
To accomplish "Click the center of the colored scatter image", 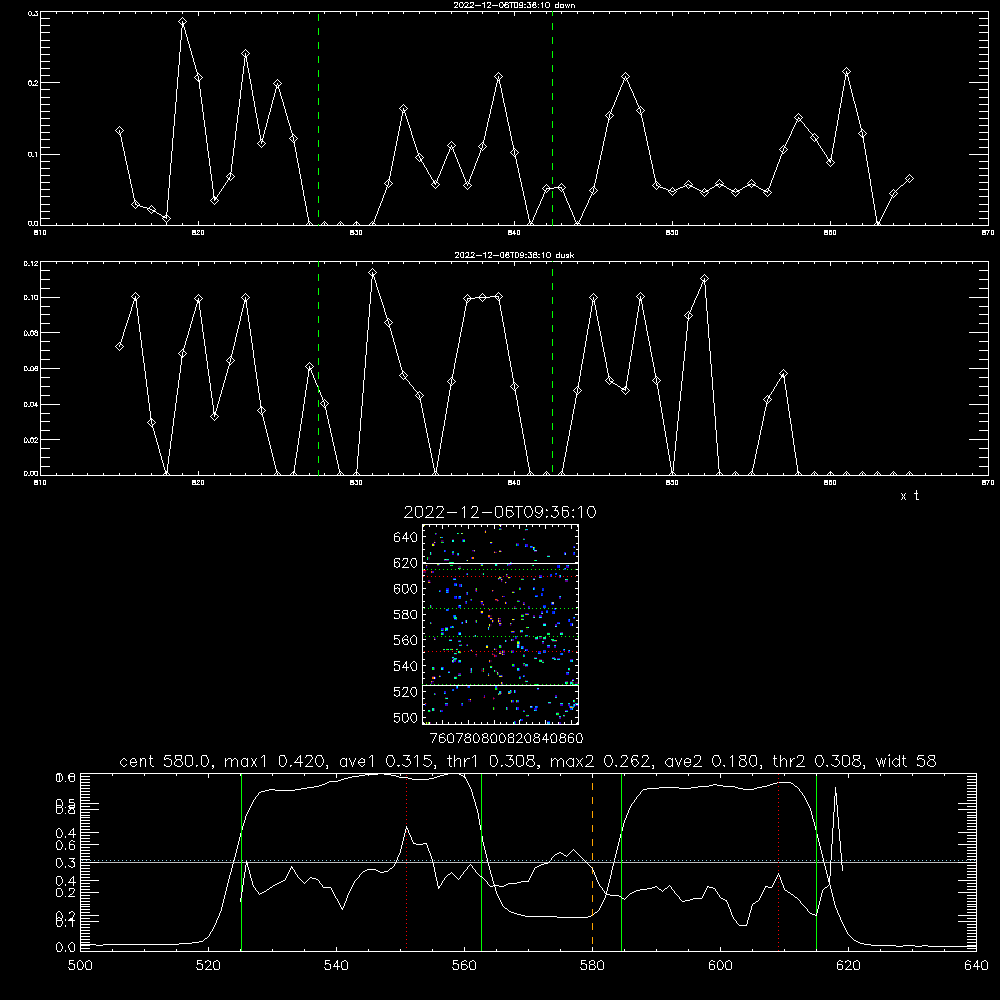I will pos(501,624).
